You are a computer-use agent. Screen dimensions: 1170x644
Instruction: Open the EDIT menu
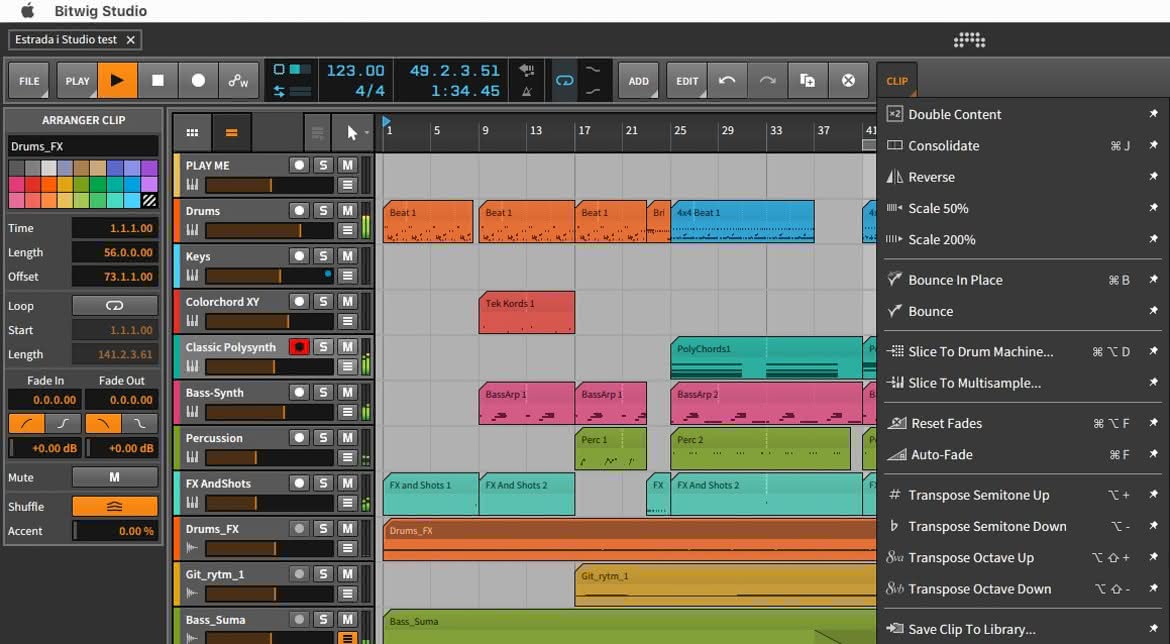click(x=687, y=81)
